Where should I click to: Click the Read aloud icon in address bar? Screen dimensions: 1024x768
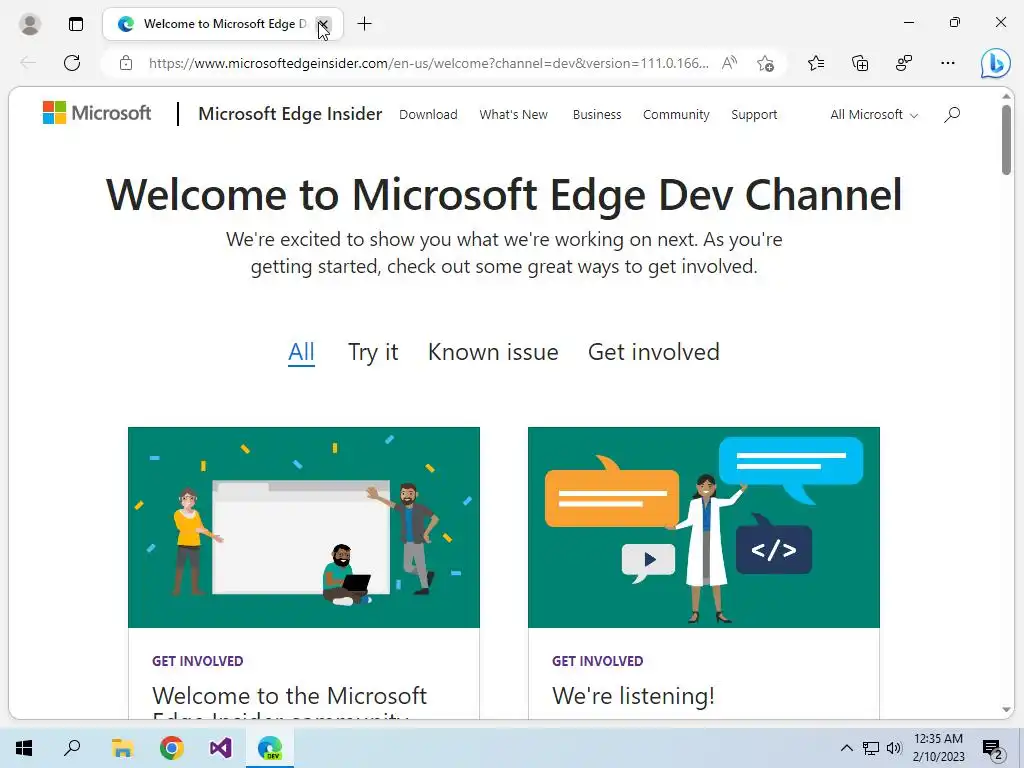coord(729,63)
